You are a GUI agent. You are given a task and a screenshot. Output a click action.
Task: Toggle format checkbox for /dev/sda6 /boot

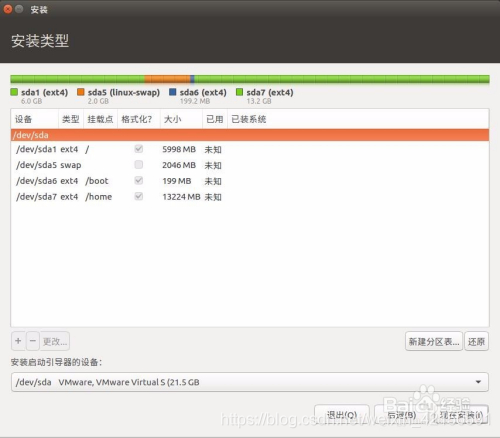(x=139, y=180)
